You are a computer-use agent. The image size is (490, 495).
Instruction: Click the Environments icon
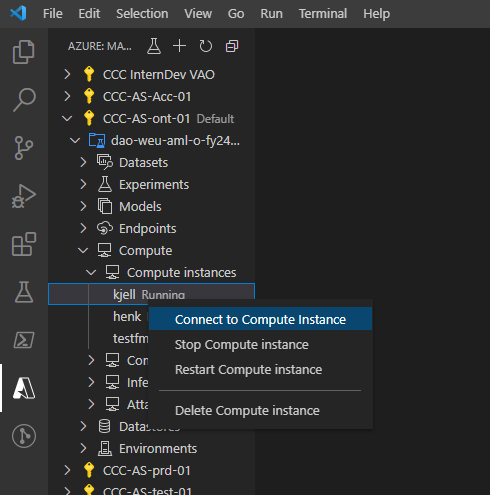pyautogui.click(x=105, y=448)
